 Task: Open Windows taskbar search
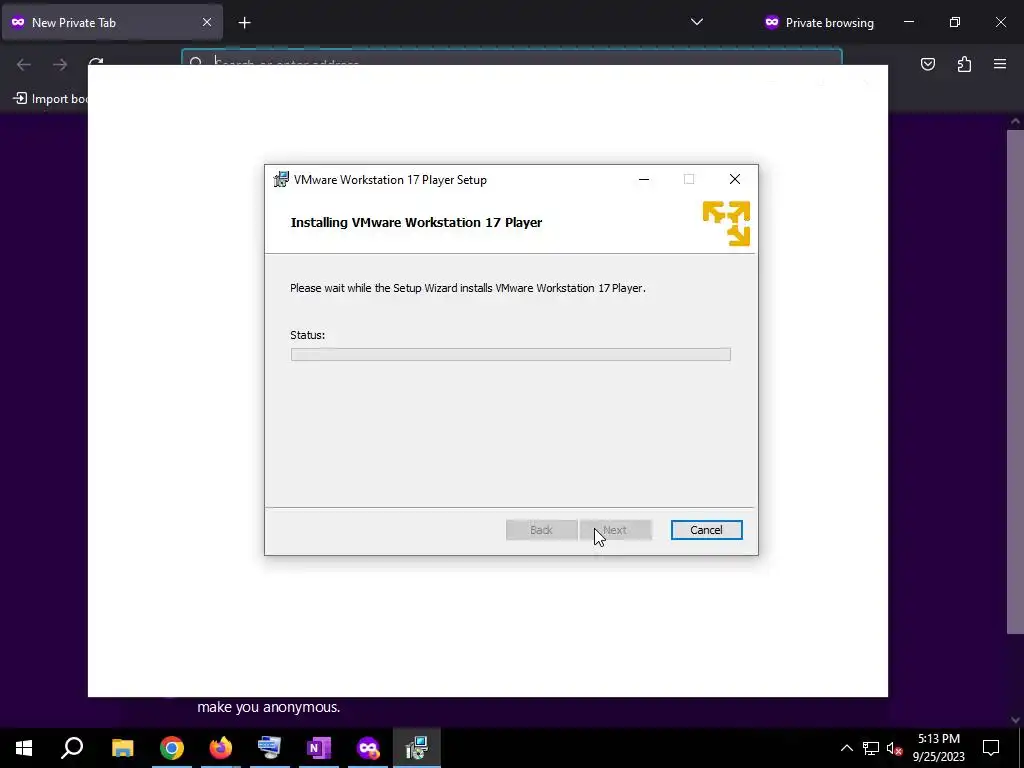click(x=72, y=748)
